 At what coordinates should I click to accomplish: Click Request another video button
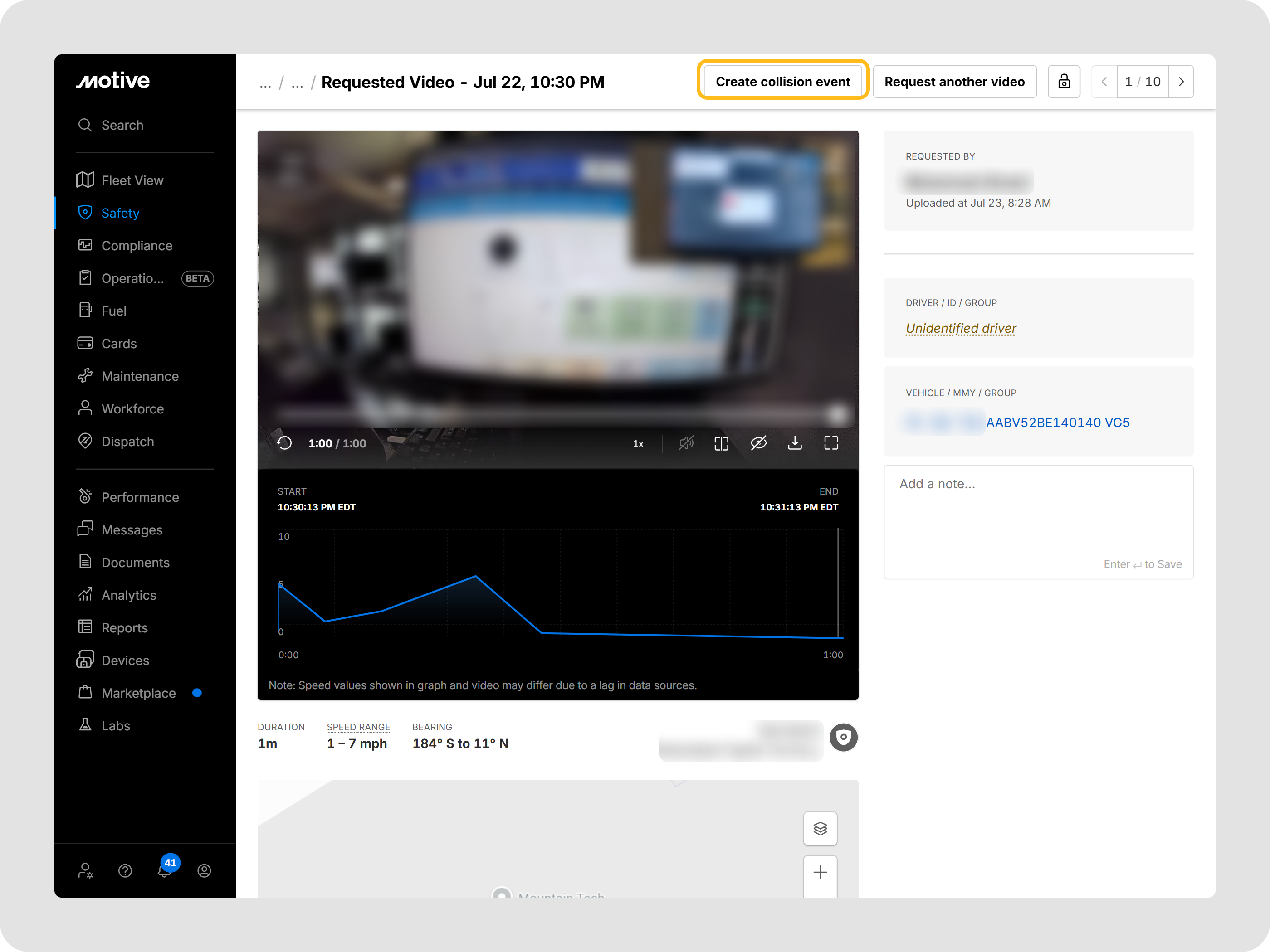pyautogui.click(x=954, y=82)
